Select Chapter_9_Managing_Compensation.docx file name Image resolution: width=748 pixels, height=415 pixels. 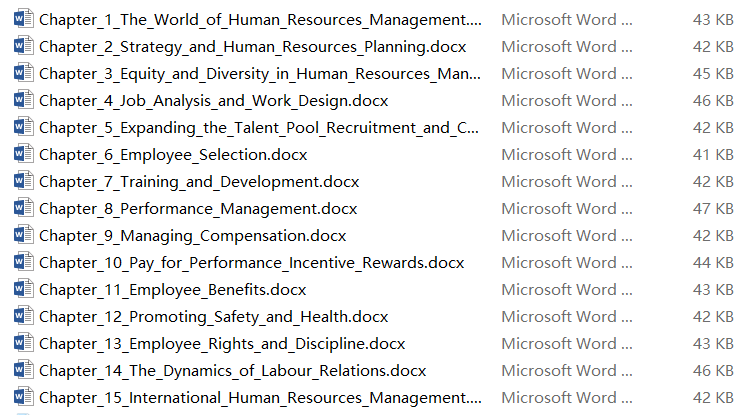tap(193, 236)
